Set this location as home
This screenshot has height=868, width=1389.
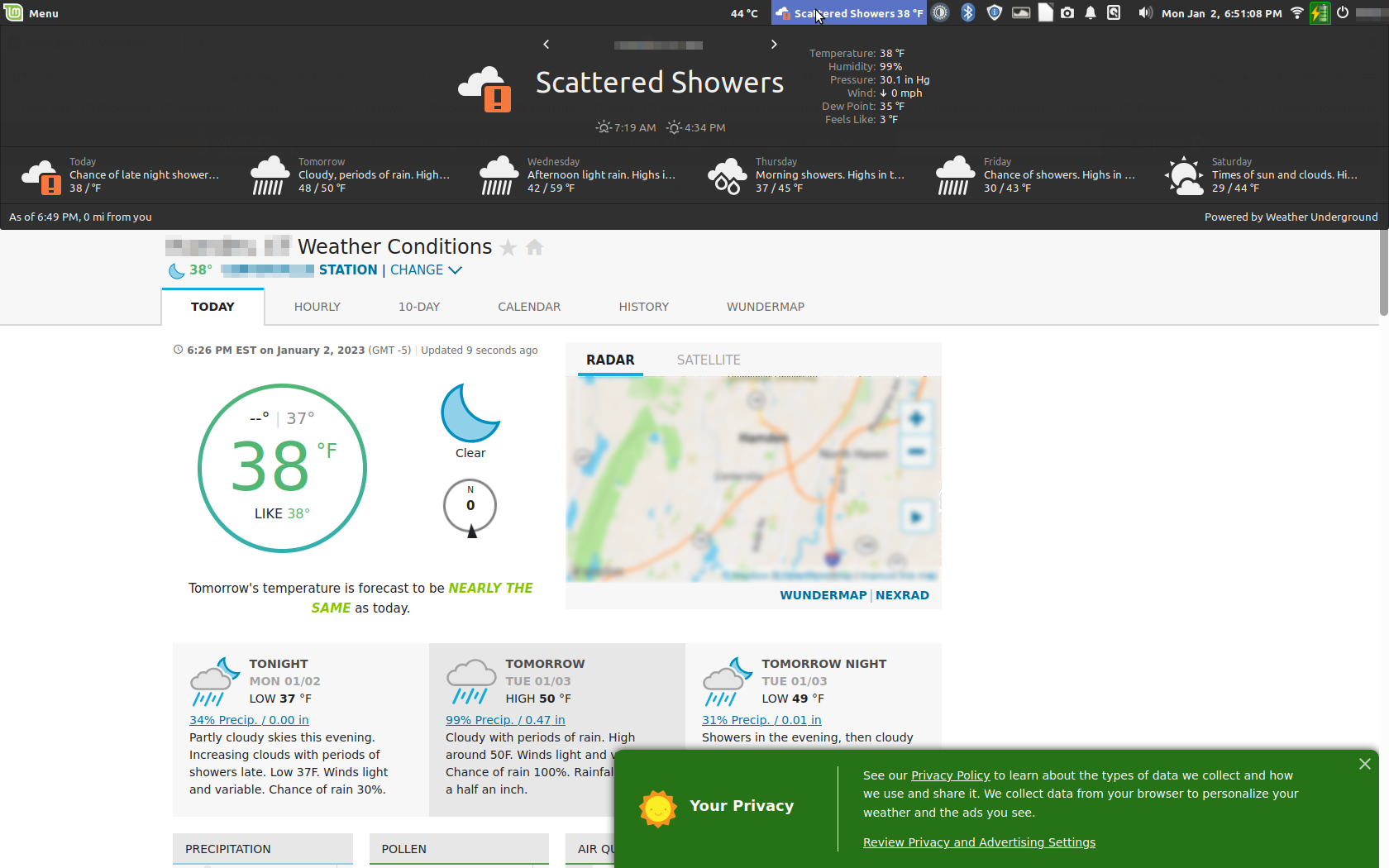535,247
